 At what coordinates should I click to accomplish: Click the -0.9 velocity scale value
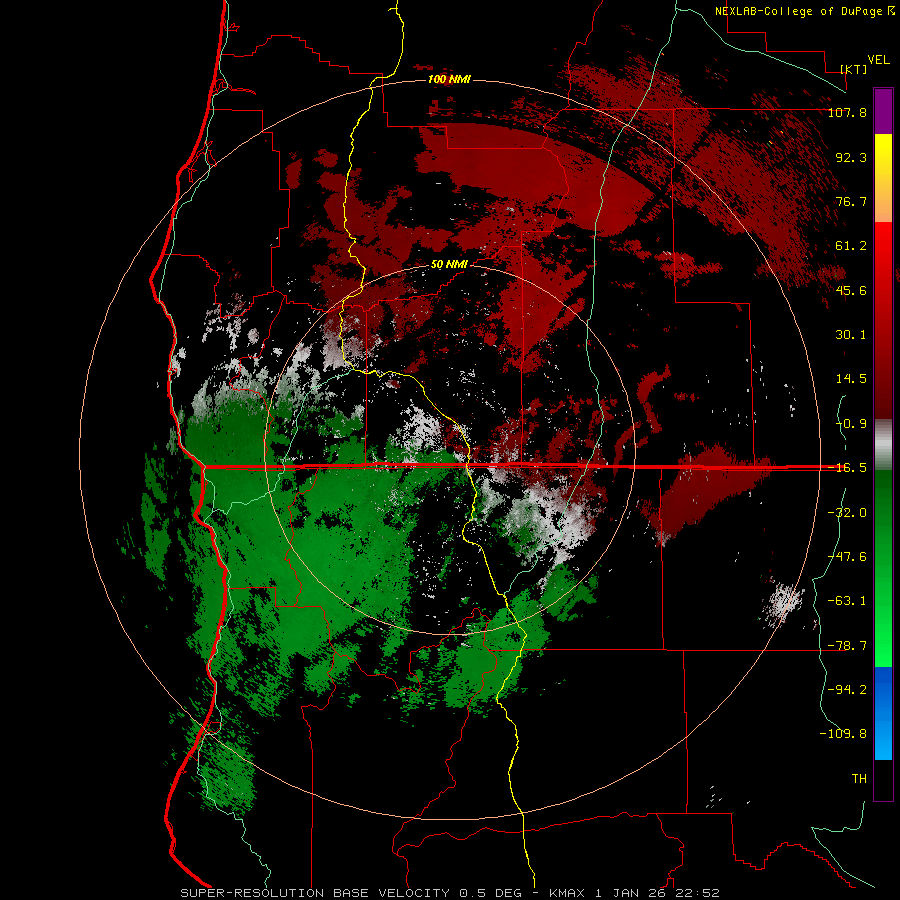[851, 424]
